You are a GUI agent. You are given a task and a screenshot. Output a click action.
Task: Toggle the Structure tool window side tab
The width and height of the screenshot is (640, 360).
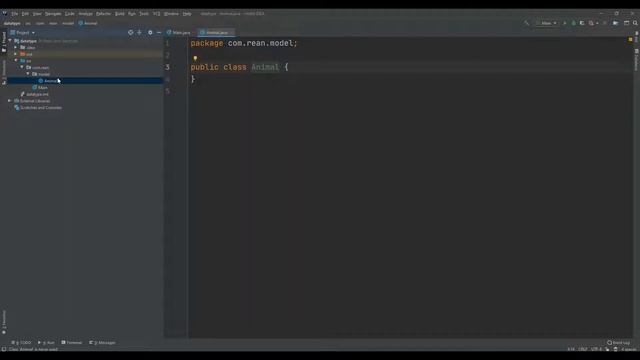coord(4,72)
